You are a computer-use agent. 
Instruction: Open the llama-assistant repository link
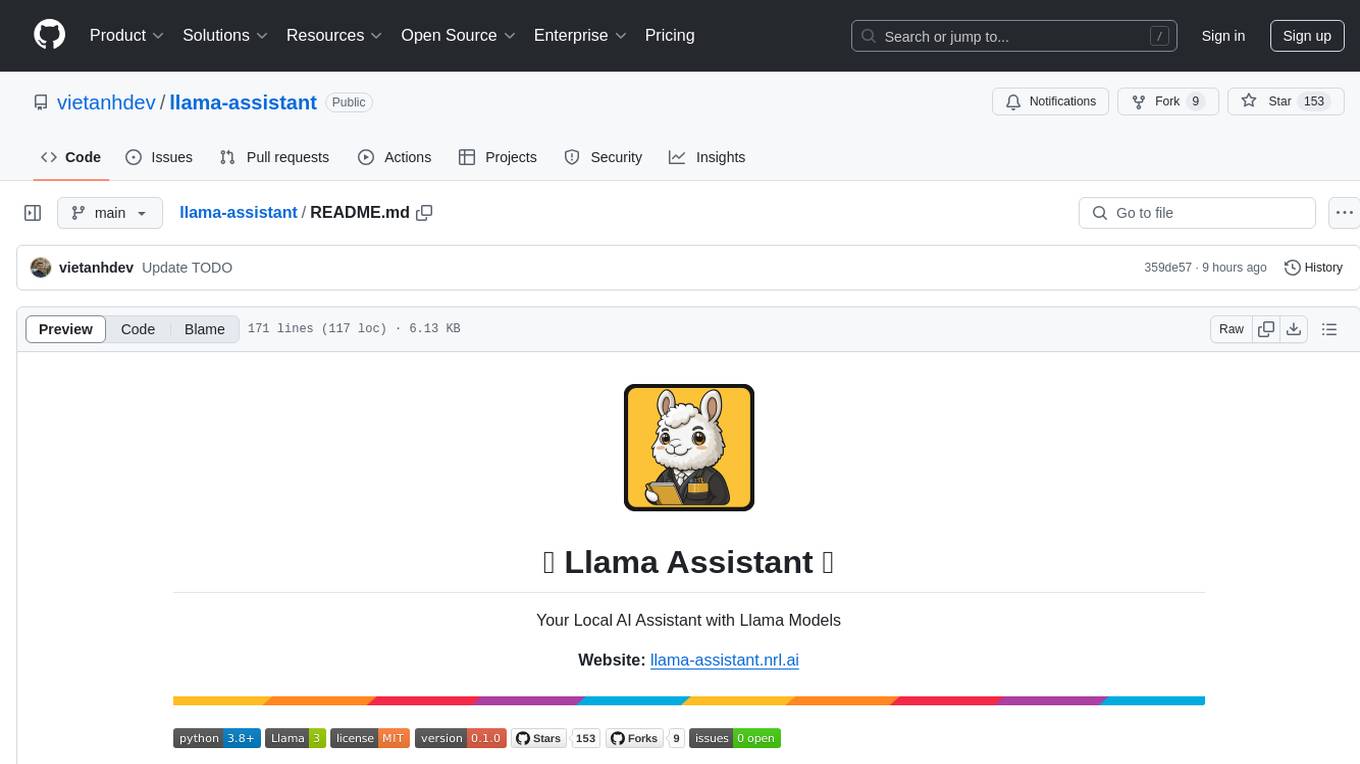pos(243,102)
